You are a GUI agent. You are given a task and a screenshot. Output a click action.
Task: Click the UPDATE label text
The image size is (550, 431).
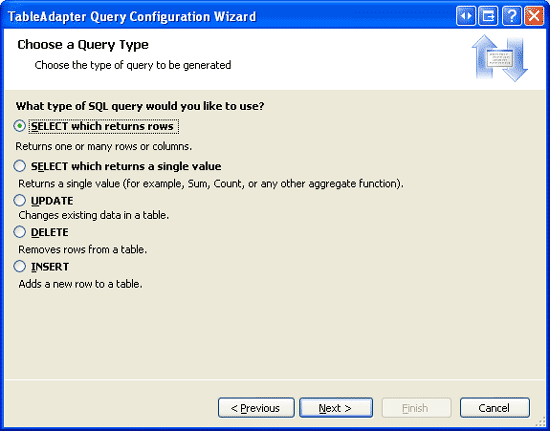[52, 201]
